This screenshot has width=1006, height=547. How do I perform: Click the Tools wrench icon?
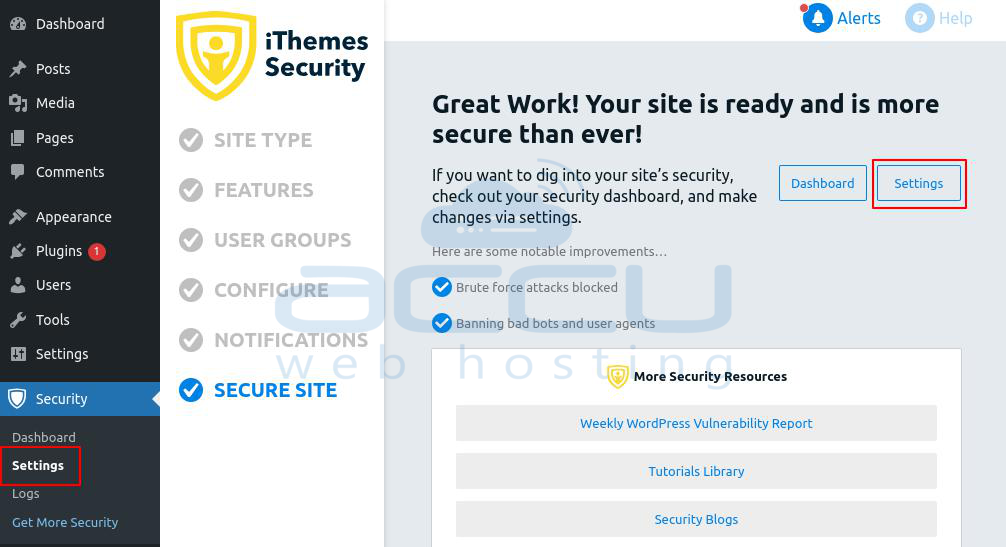[18, 319]
